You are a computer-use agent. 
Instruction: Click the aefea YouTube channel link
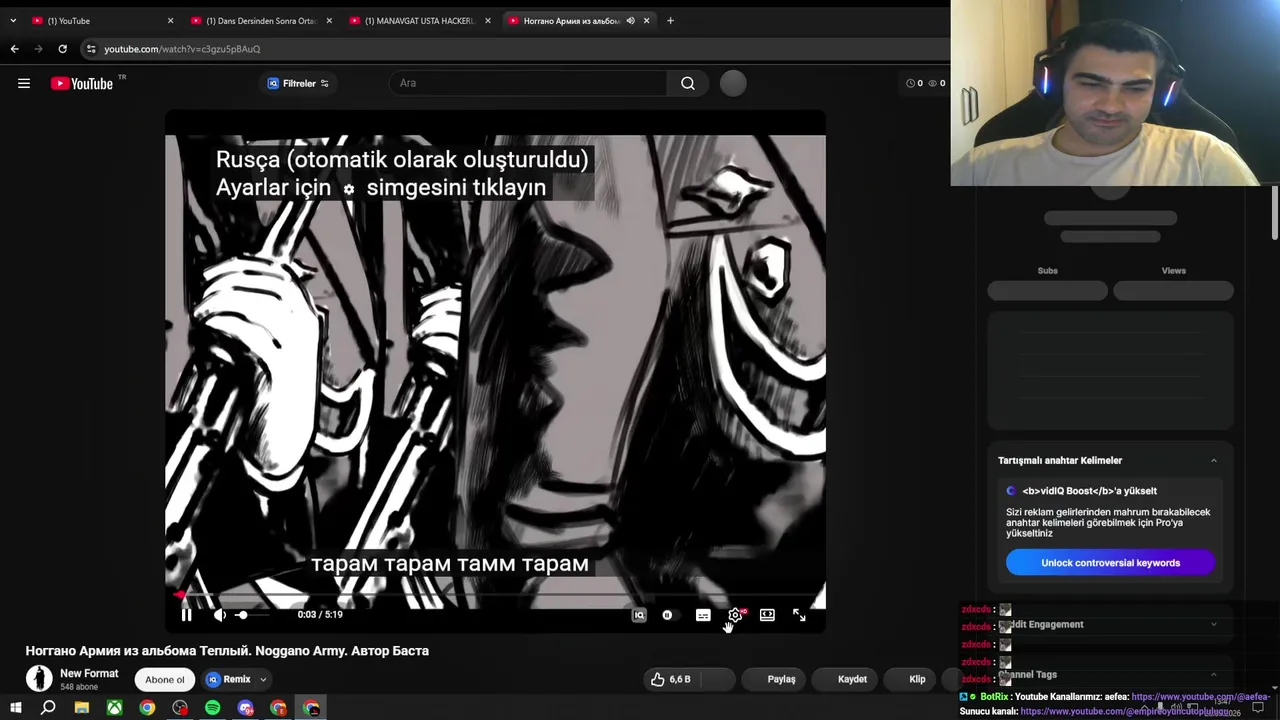coord(1201,696)
